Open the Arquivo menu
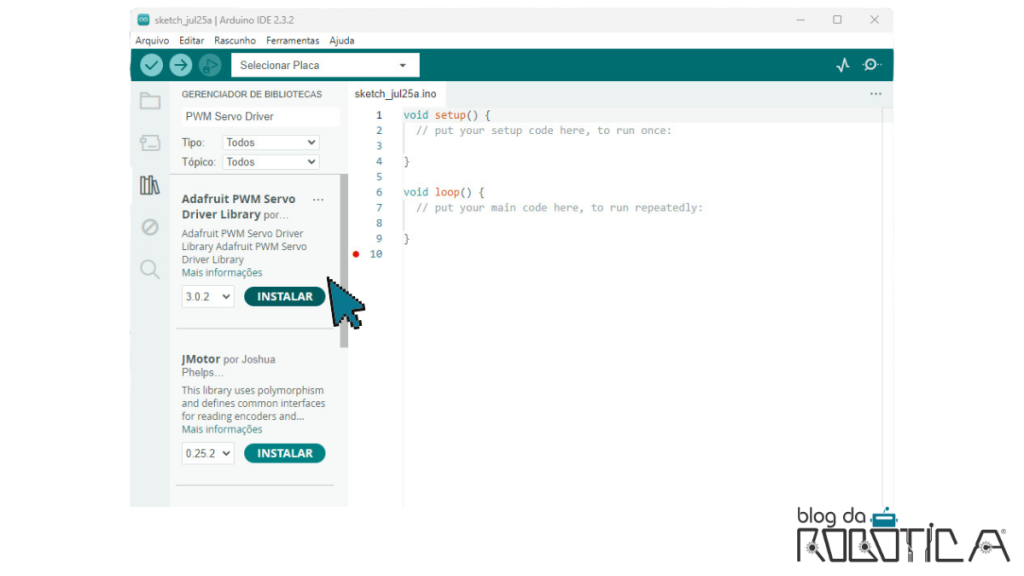The height and width of the screenshot is (576, 1024). pos(152,40)
